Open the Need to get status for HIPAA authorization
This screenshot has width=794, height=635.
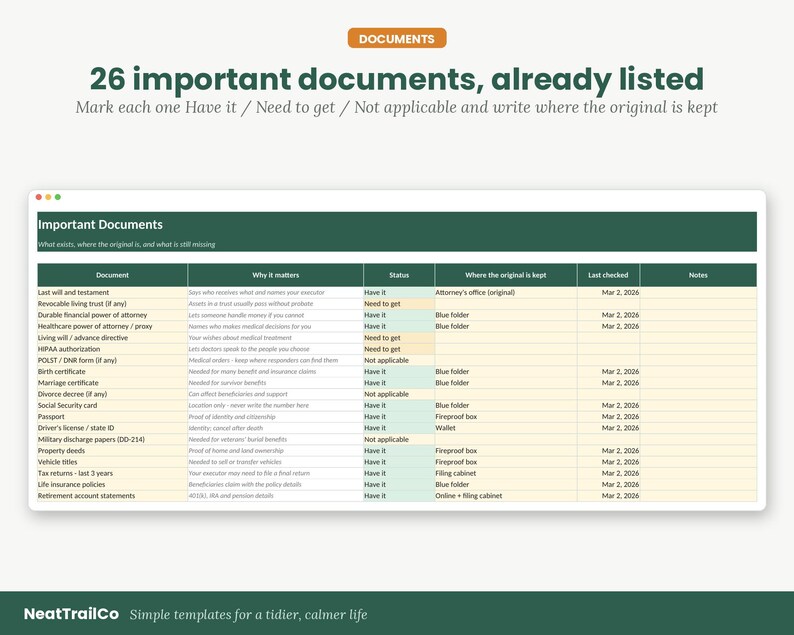click(399, 349)
